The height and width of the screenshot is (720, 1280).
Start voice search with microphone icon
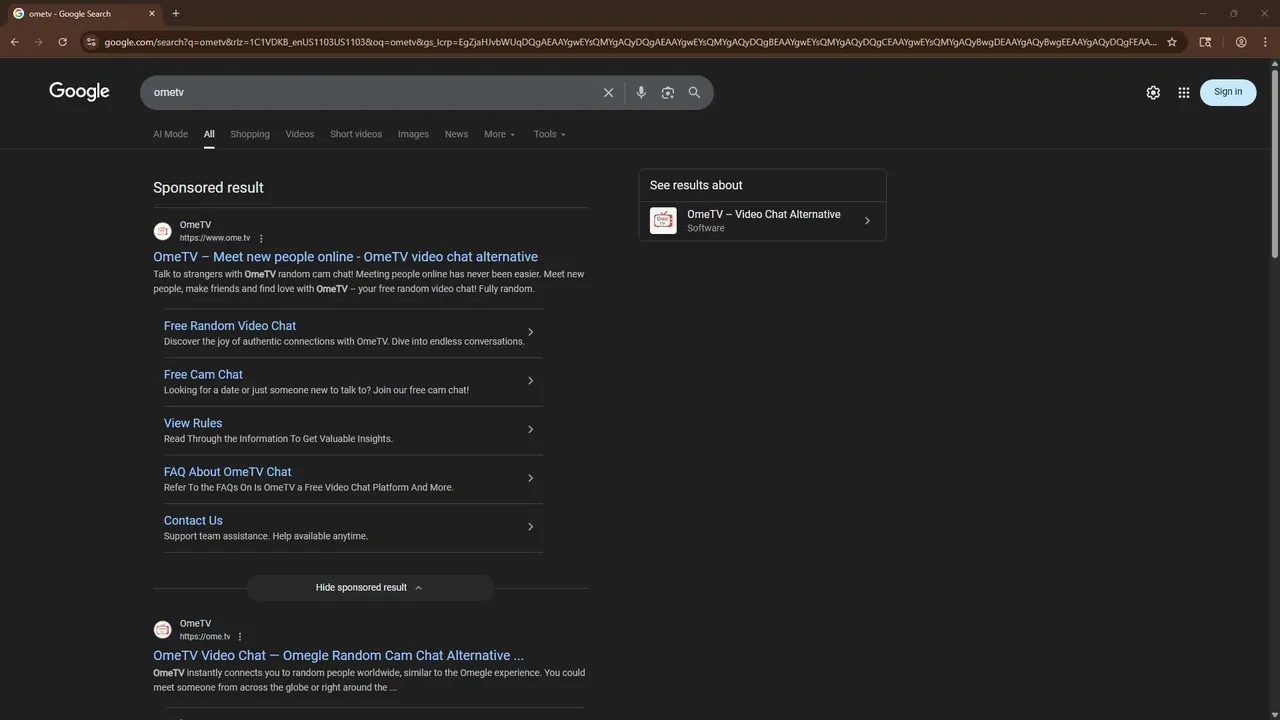pyautogui.click(x=641, y=92)
